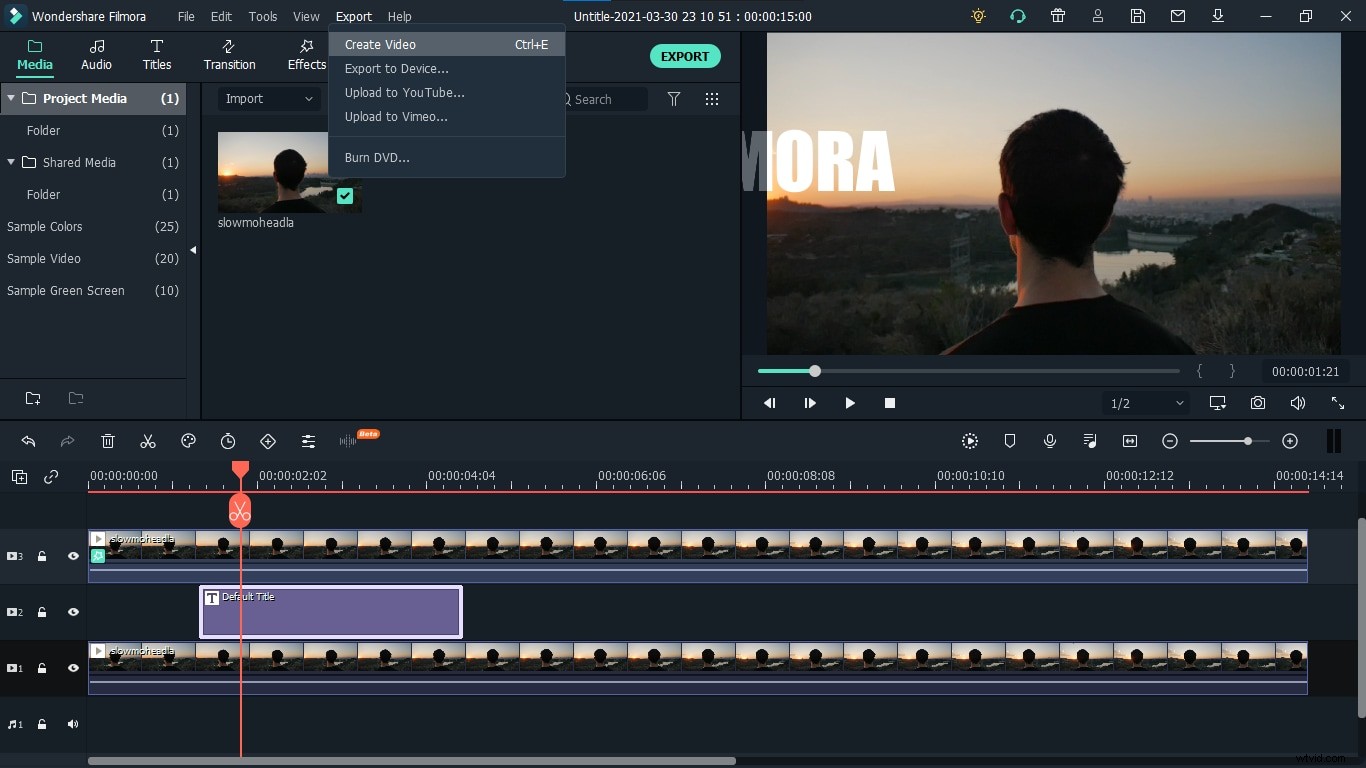Select Create Video from Export menu
Image resolution: width=1366 pixels, height=768 pixels.
pyautogui.click(x=381, y=44)
